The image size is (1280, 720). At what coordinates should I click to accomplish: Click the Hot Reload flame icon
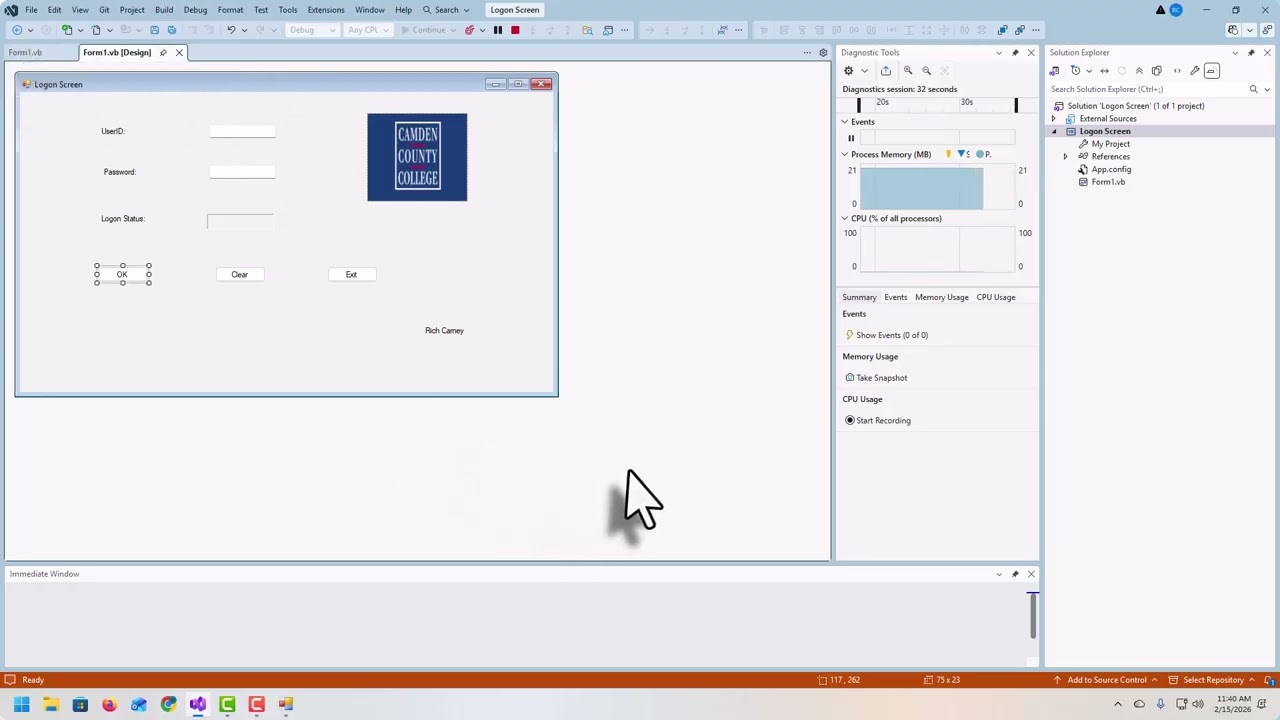tap(469, 30)
